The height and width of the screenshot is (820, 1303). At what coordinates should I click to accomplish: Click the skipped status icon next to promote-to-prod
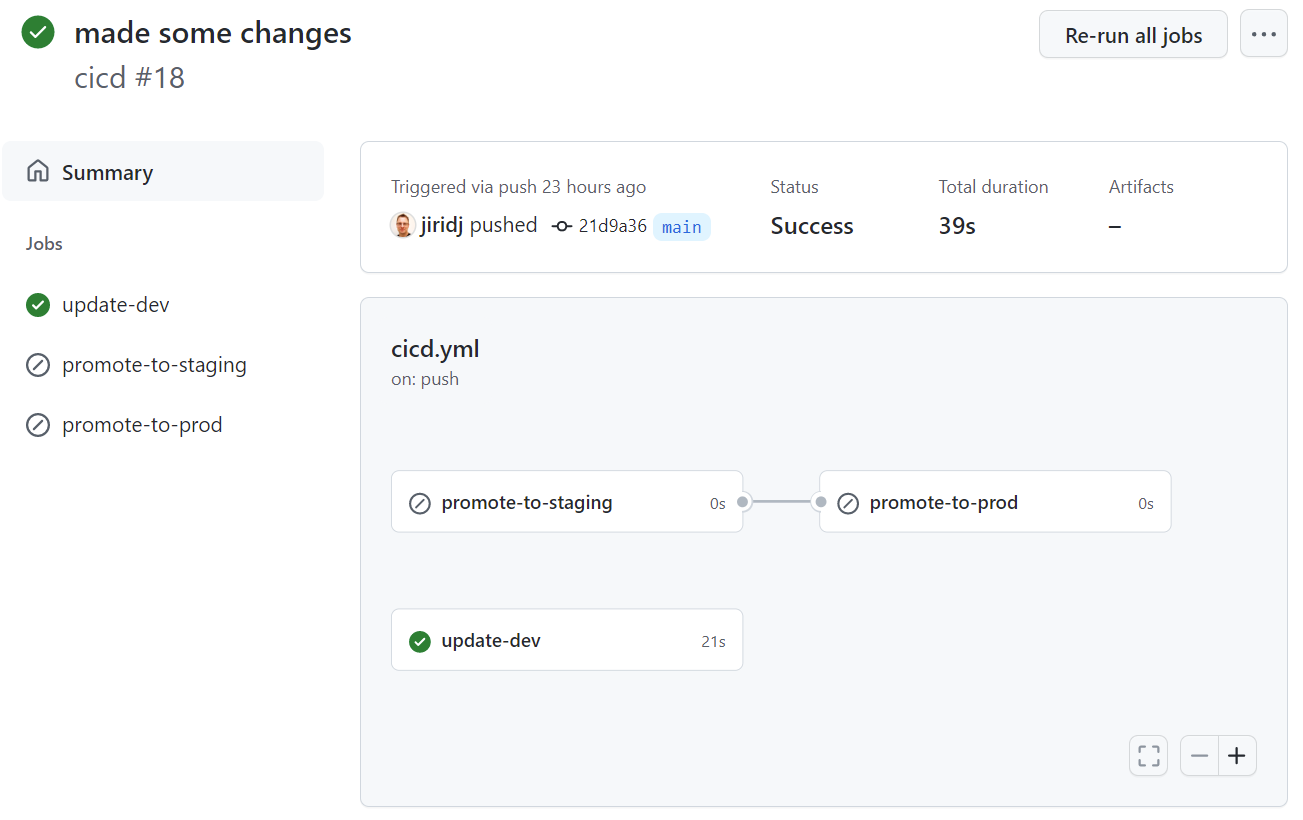[x=37, y=424]
